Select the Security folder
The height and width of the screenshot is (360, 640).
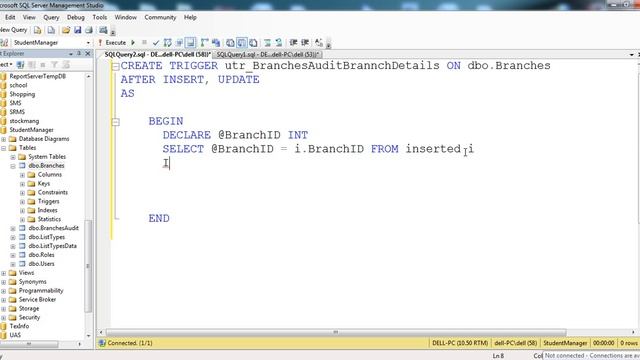(x=29, y=317)
